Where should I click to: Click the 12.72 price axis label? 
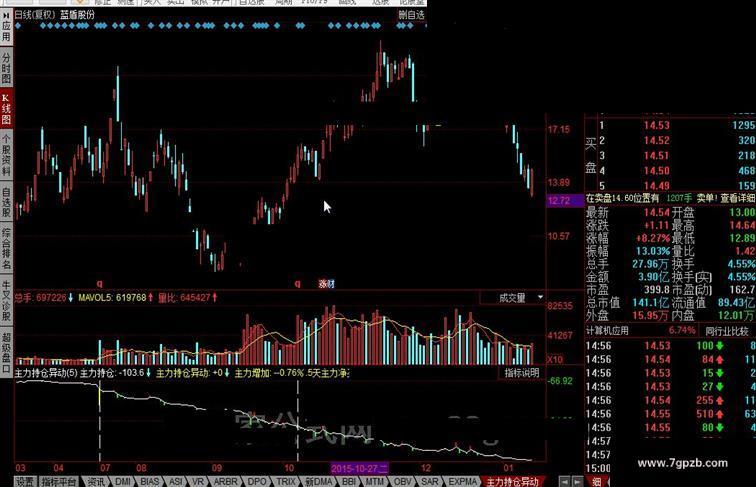tap(559, 201)
